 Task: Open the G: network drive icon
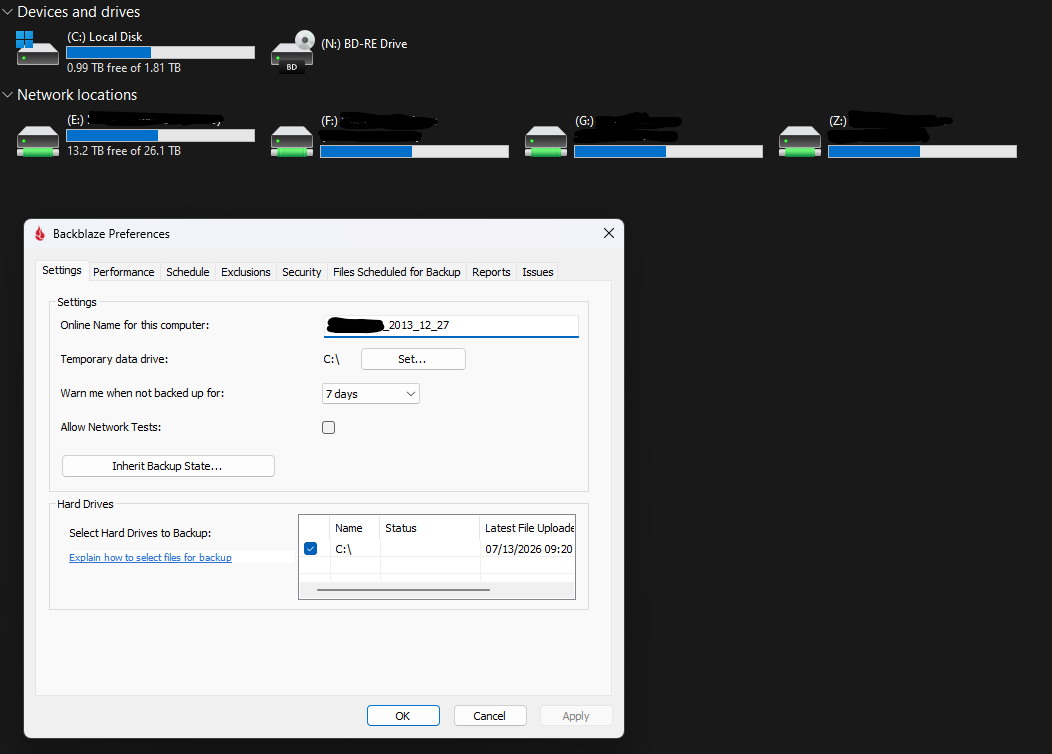click(x=546, y=141)
